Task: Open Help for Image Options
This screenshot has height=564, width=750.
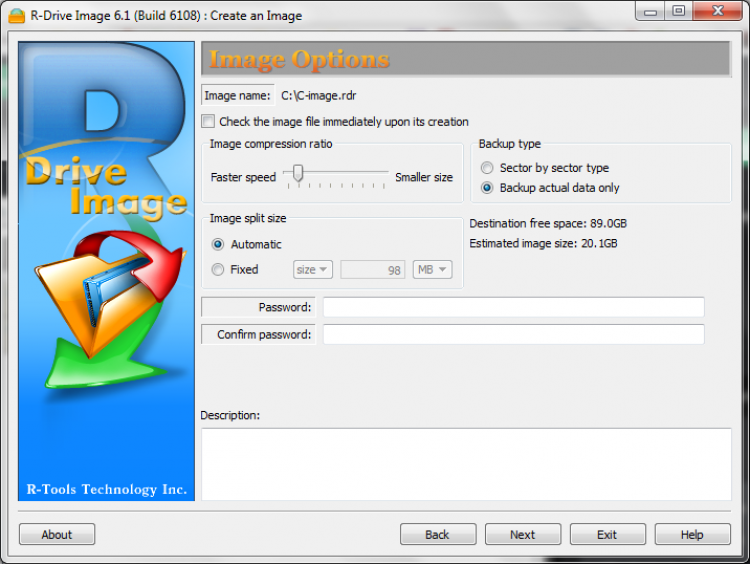Action: (693, 534)
